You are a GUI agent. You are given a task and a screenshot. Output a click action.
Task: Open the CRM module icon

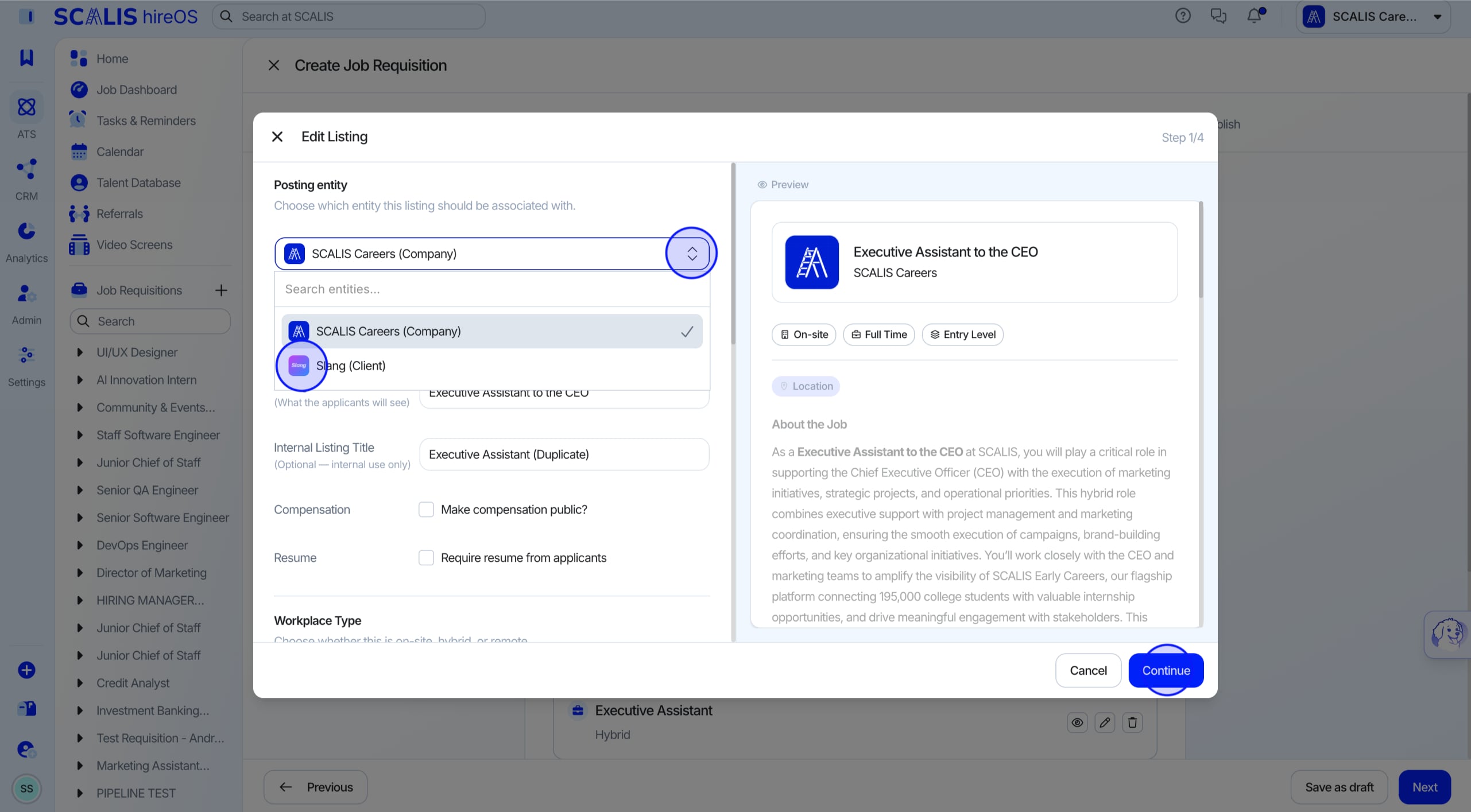tap(26, 169)
